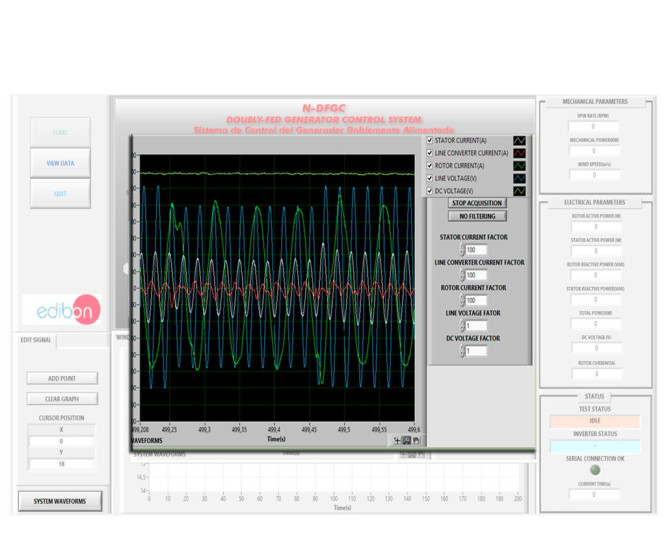This screenshot has width=666, height=538.
Task: Click the Line Voltage plot legend icon
Action: (x=520, y=178)
